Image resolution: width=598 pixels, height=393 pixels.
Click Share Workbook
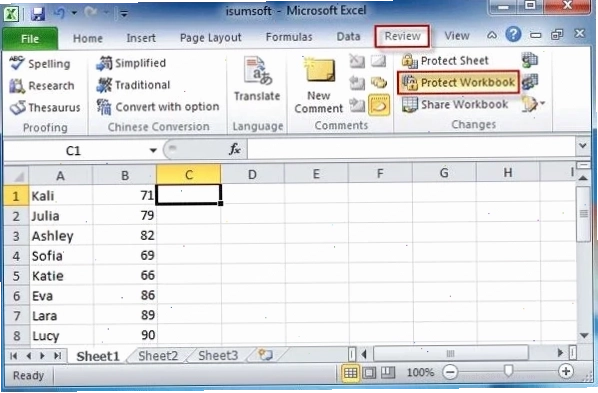(455, 105)
